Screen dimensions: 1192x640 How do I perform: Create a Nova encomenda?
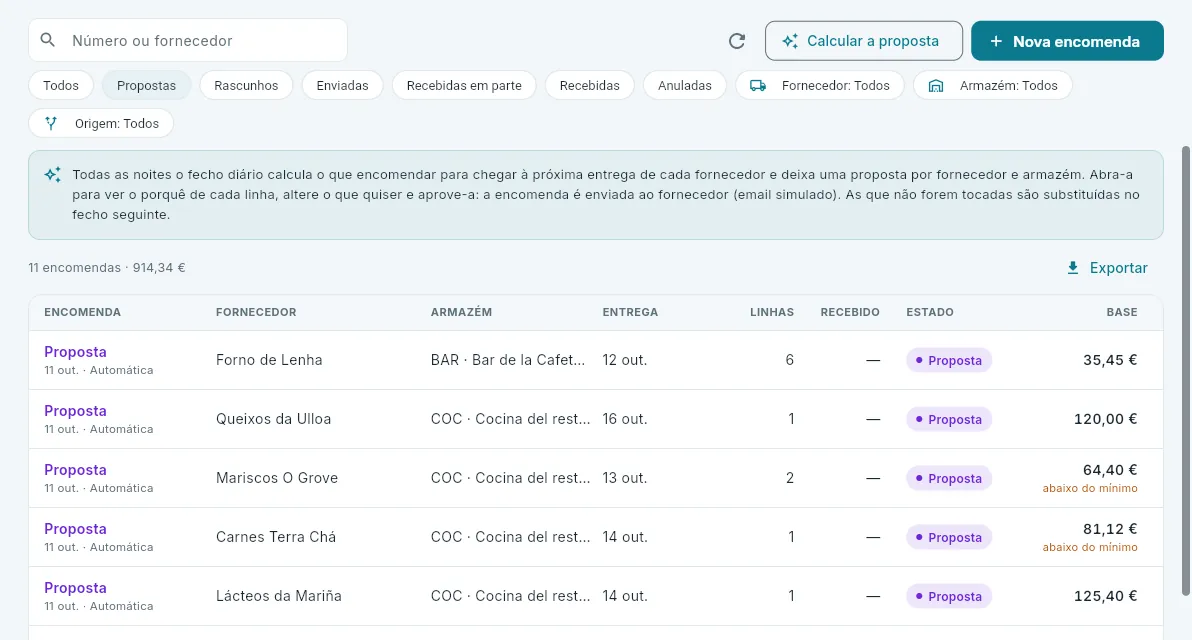(x=1067, y=41)
